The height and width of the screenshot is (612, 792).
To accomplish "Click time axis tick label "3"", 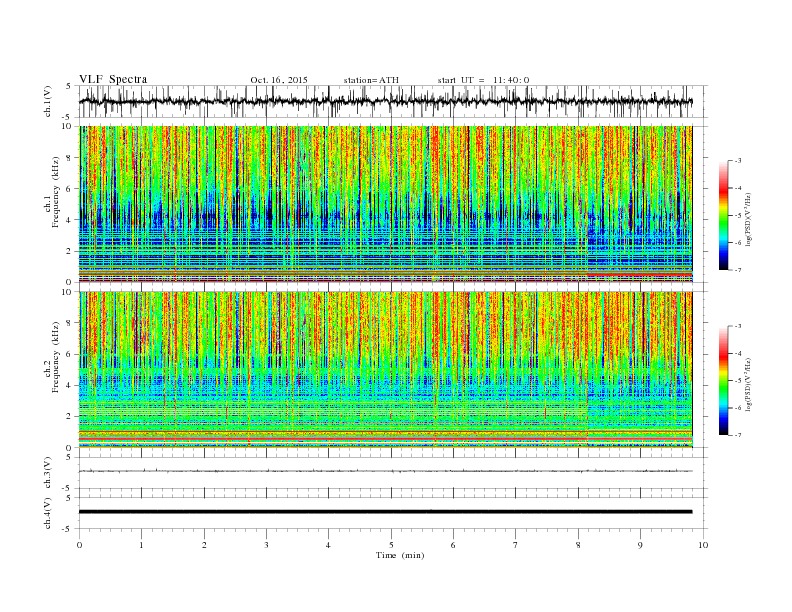I will click(x=266, y=545).
